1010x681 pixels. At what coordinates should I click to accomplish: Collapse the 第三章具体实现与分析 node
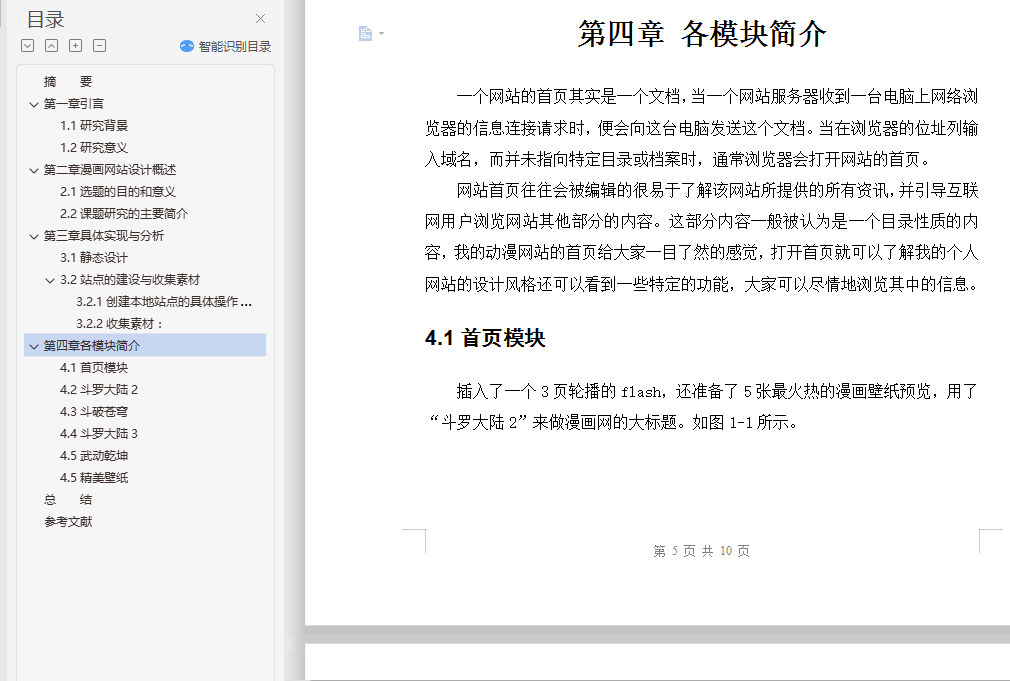[33, 236]
